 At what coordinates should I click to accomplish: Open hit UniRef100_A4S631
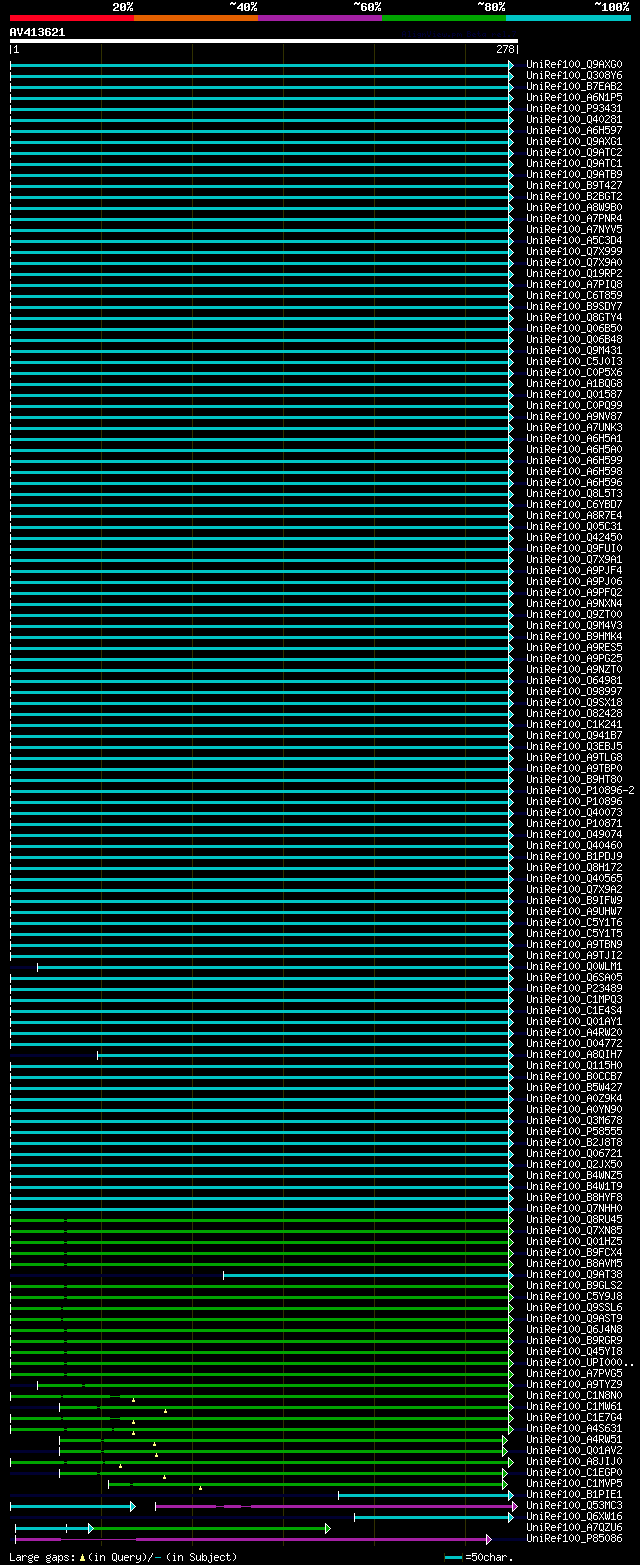pos(574,1428)
